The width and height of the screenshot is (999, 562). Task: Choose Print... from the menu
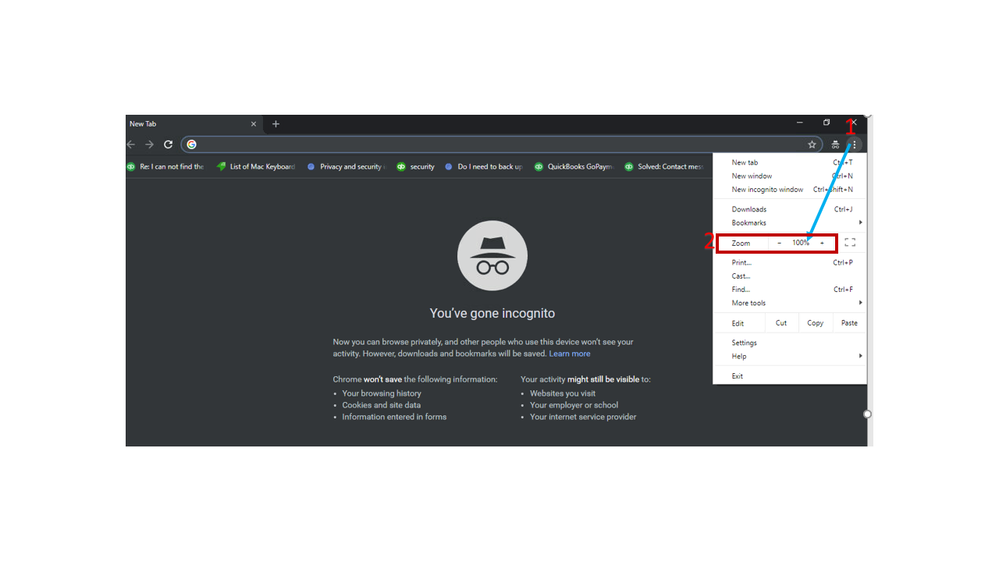pyautogui.click(x=790, y=263)
